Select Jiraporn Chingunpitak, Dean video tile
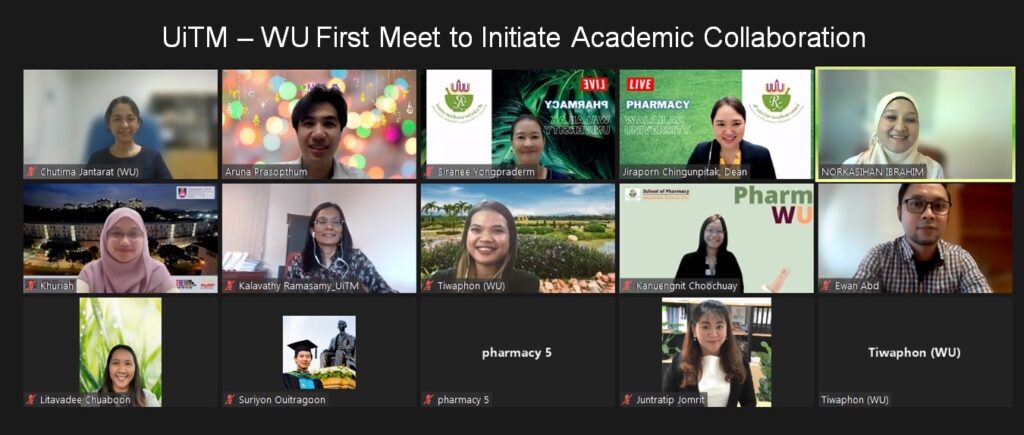This screenshot has width=1024, height=435. 716,124
